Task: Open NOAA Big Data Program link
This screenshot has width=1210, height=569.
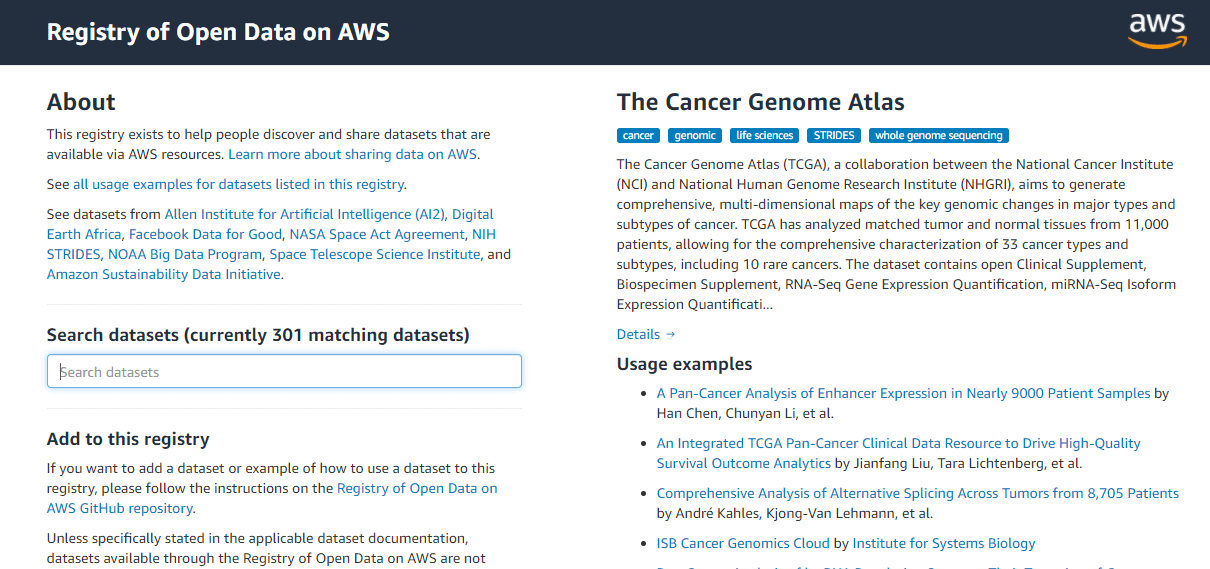Action: coord(184,254)
